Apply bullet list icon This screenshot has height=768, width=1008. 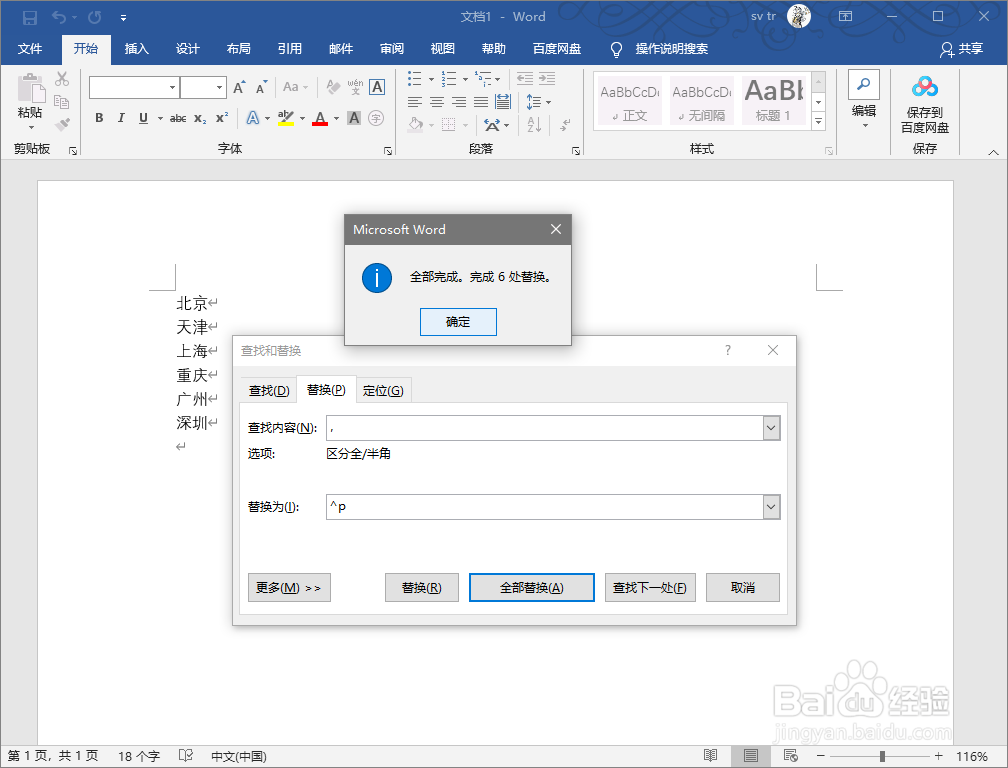pyautogui.click(x=415, y=79)
